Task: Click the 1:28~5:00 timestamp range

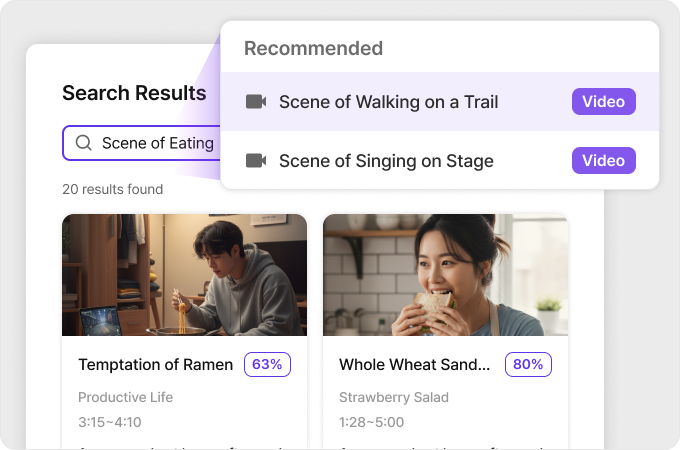Action: 371,422
